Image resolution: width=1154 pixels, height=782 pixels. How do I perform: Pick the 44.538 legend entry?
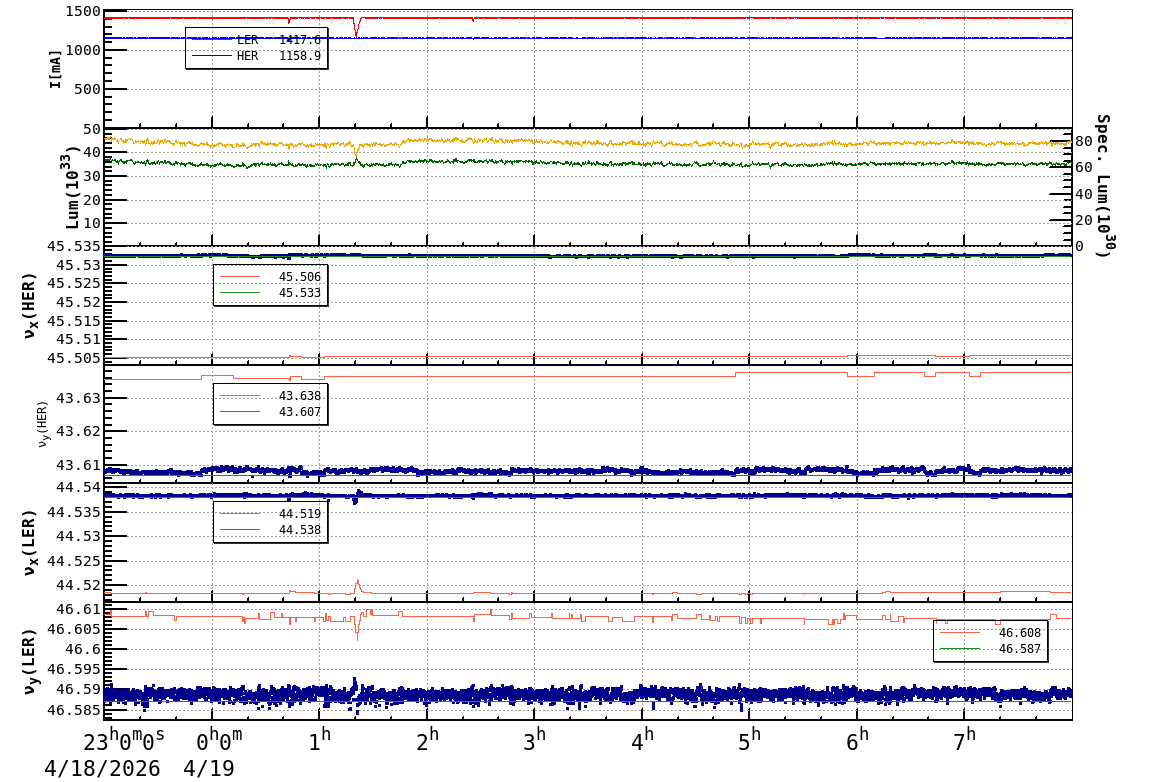tap(270, 530)
